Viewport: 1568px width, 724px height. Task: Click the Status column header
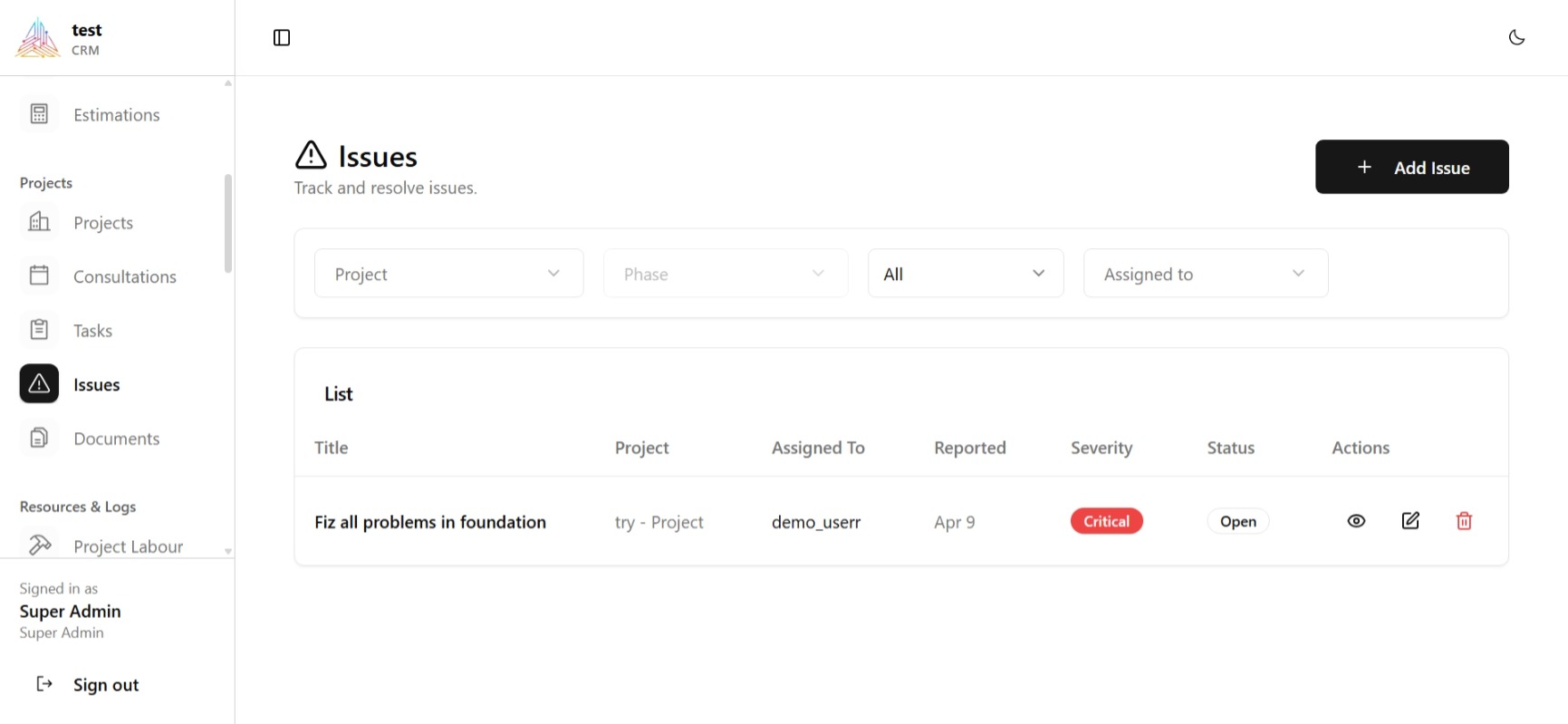pyautogui.click(x=1230, y=448)
